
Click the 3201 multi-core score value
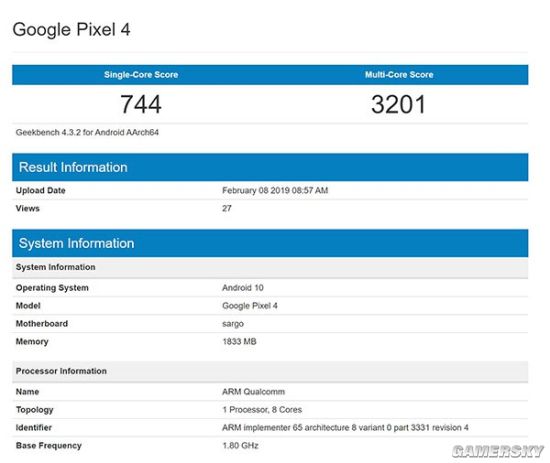tap(398, 104)
